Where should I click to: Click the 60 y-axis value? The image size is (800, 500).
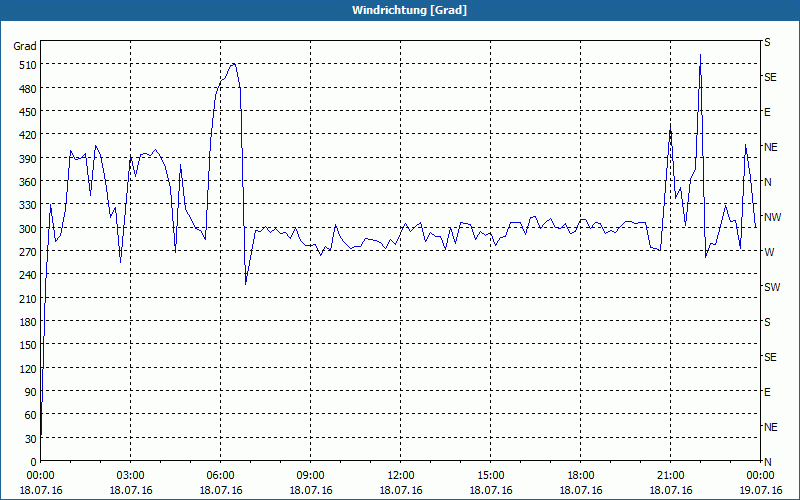coord(31,416)
